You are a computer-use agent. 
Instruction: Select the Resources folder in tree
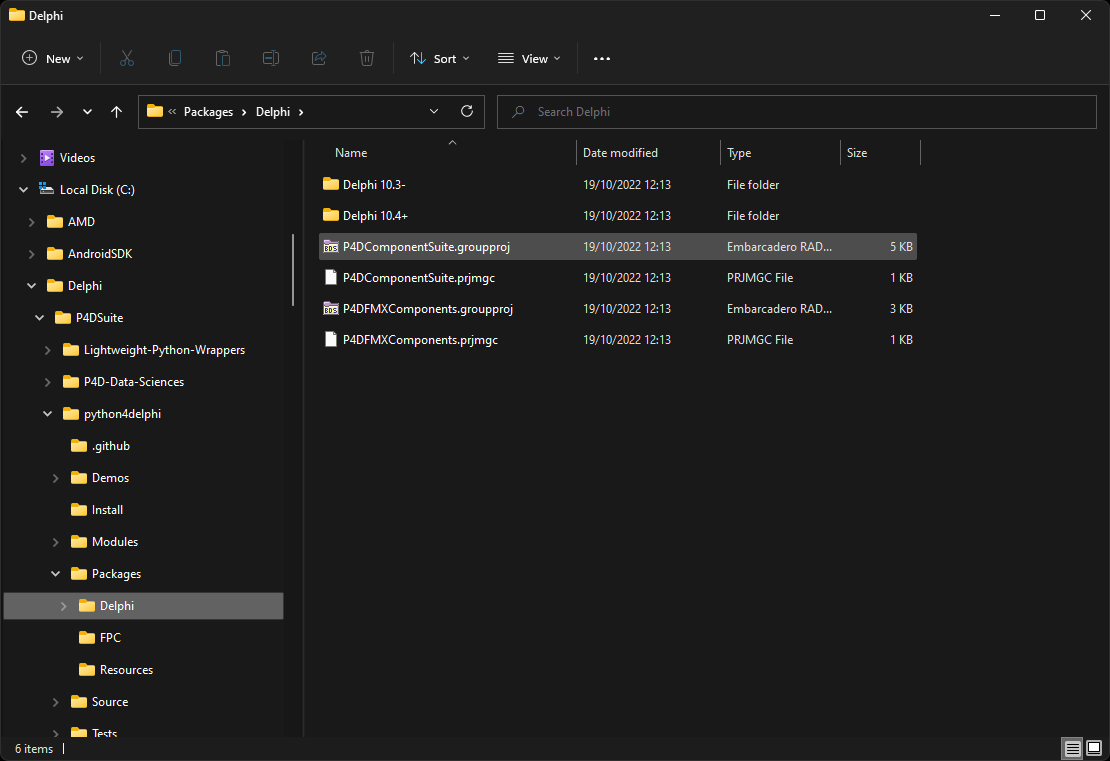[126, 670]
